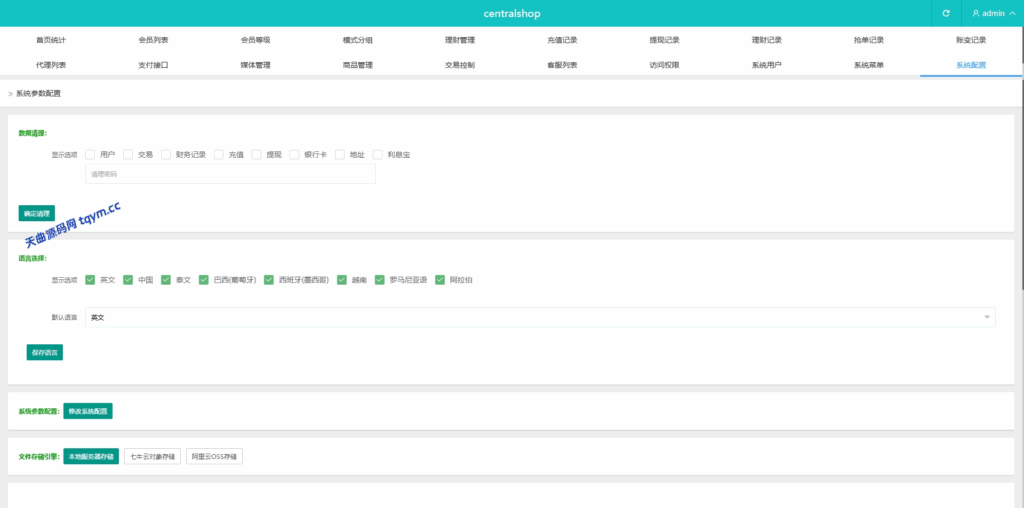Image resolution: width=1024 pixels, height=508 pixels.
Task: Click the breadcrumb arrow before 系统参数配置
Action: tap(10, 93)
